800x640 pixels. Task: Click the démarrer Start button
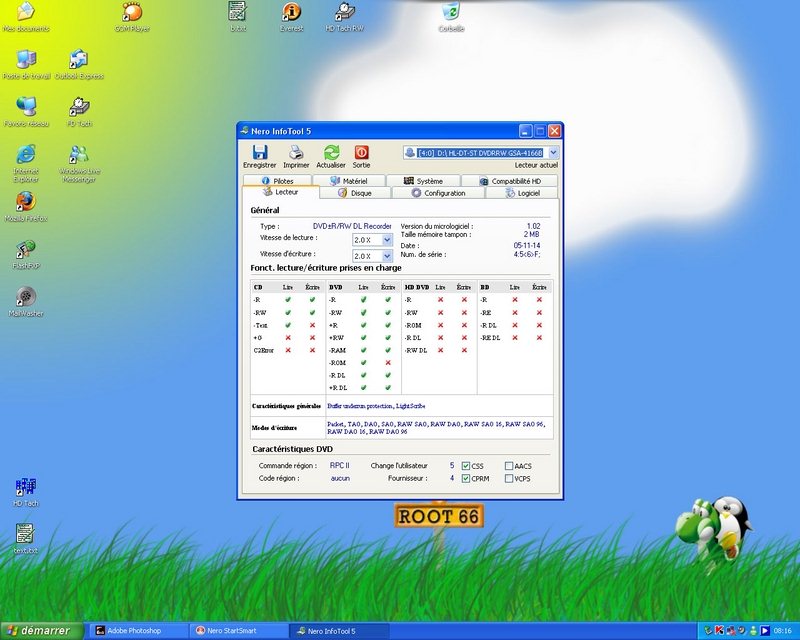(42, 631)
